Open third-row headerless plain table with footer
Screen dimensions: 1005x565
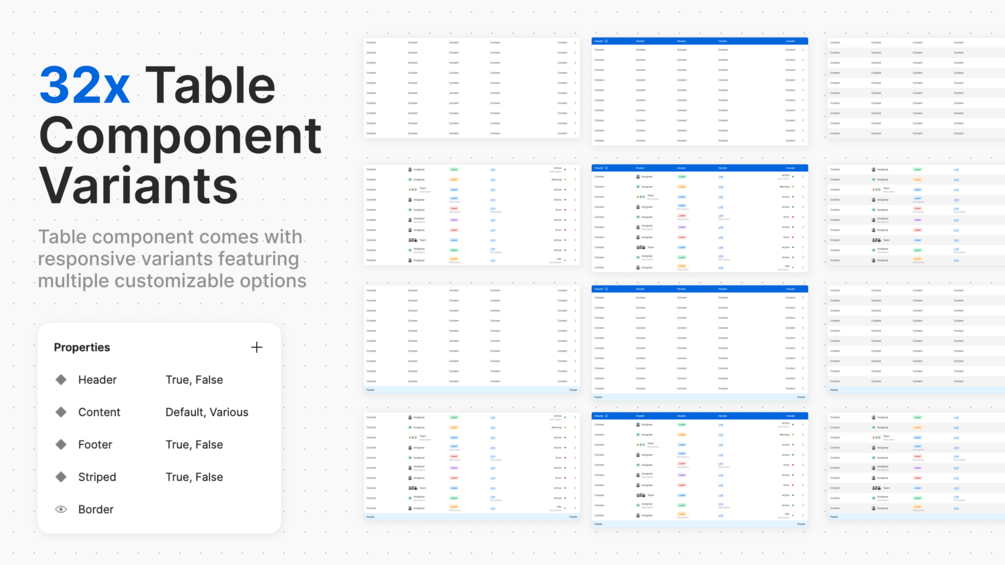pos(472,339)
